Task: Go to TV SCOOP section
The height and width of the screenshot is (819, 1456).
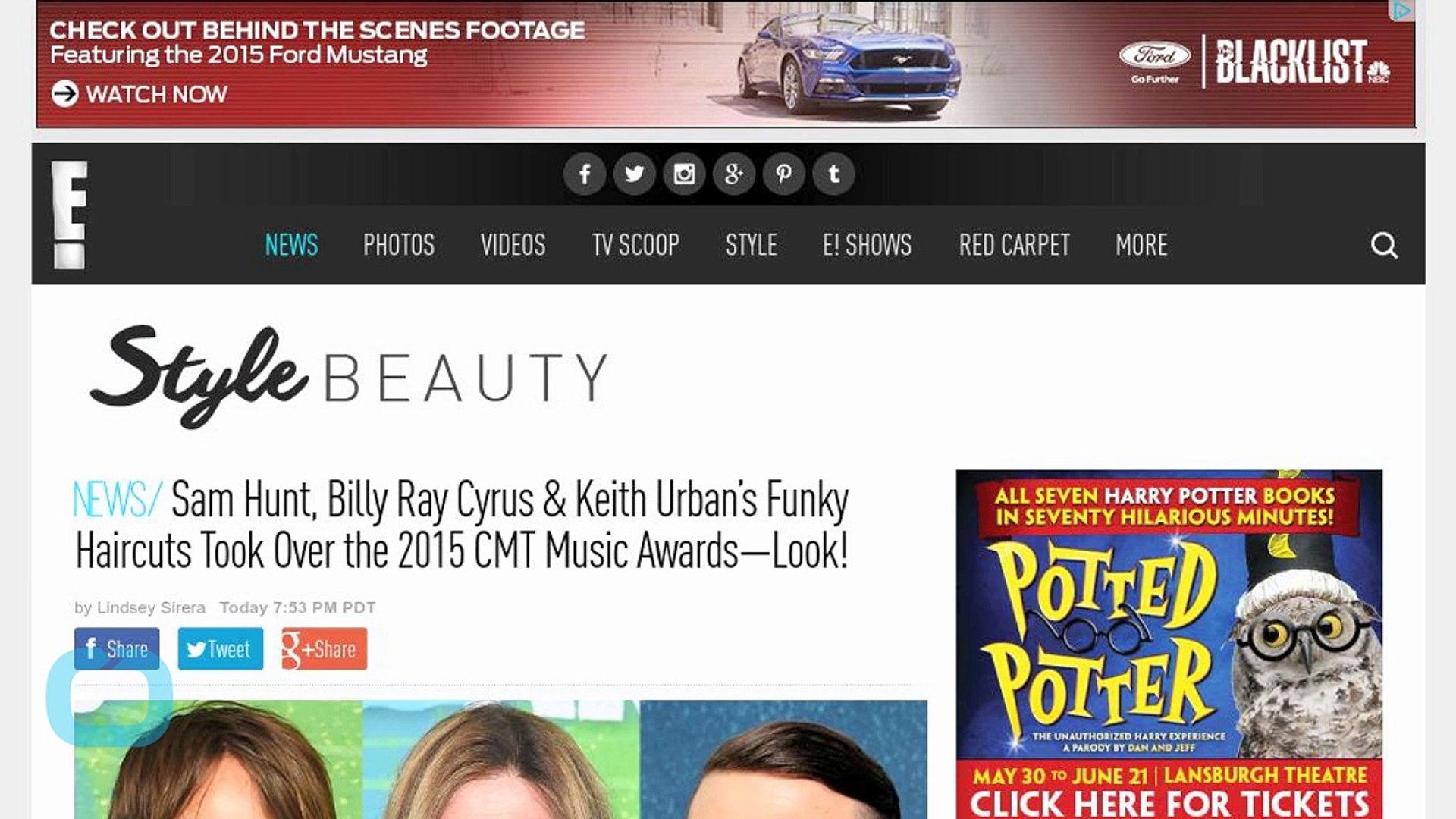Action: coord(635,245)
